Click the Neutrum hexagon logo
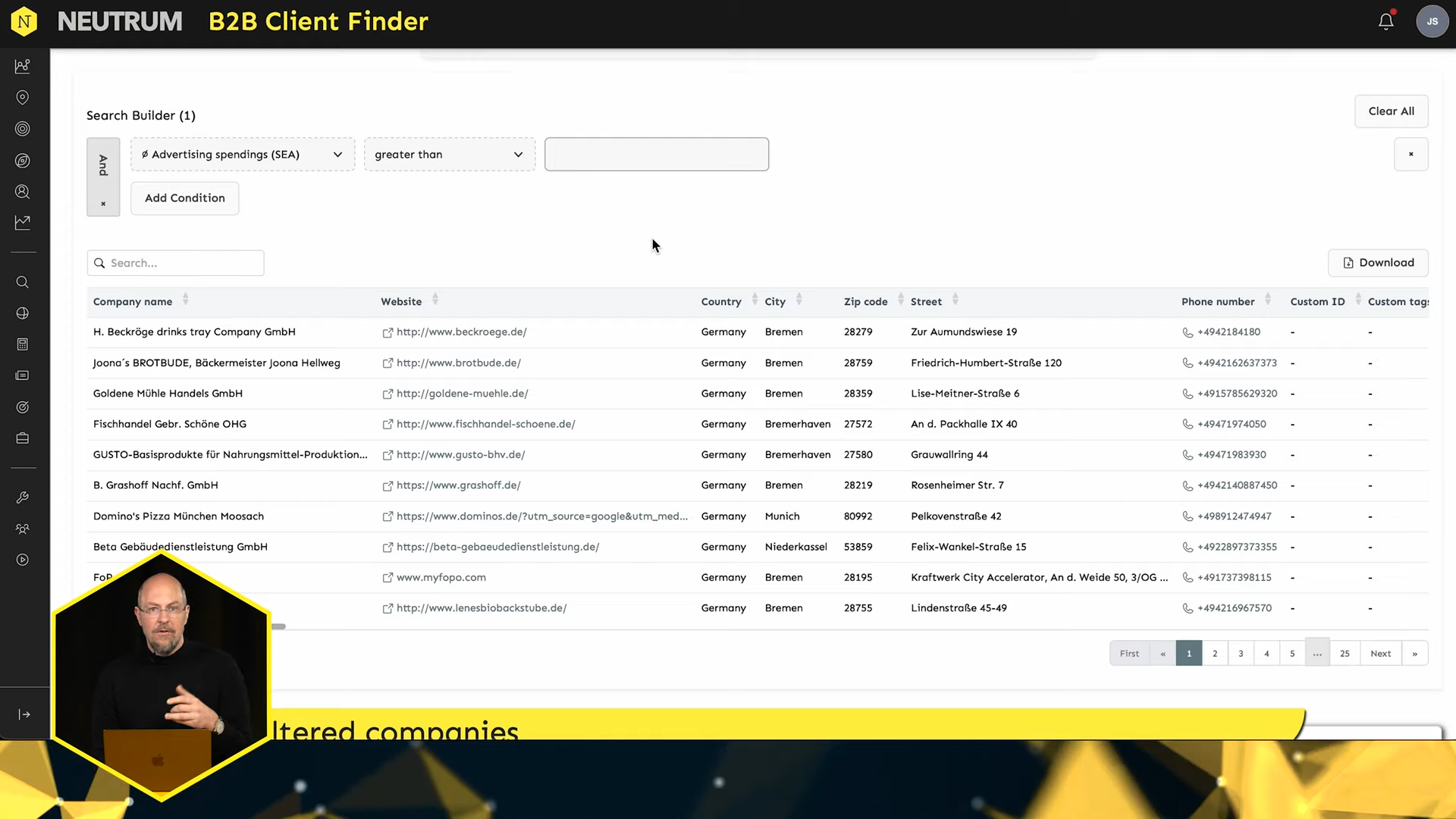Viewport: 1456px width, 819px height. point(24,22)
